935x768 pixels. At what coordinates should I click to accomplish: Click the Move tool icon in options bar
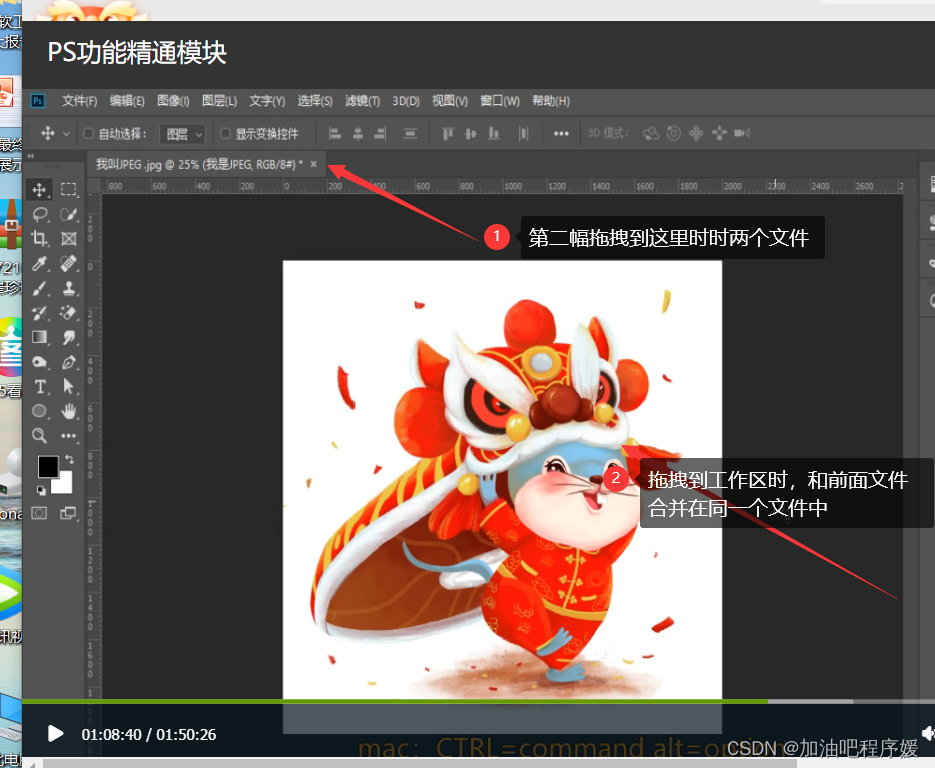[x=48, y=133]
